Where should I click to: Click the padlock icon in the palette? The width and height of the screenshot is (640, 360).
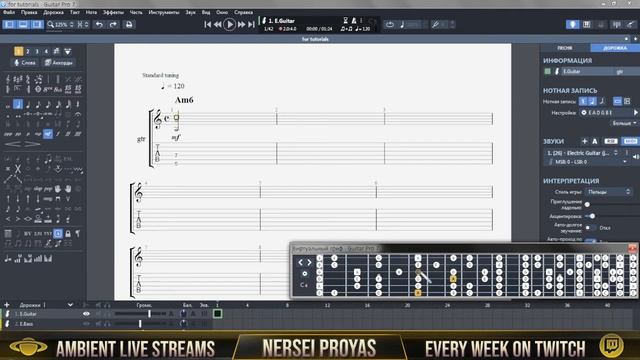68,233
